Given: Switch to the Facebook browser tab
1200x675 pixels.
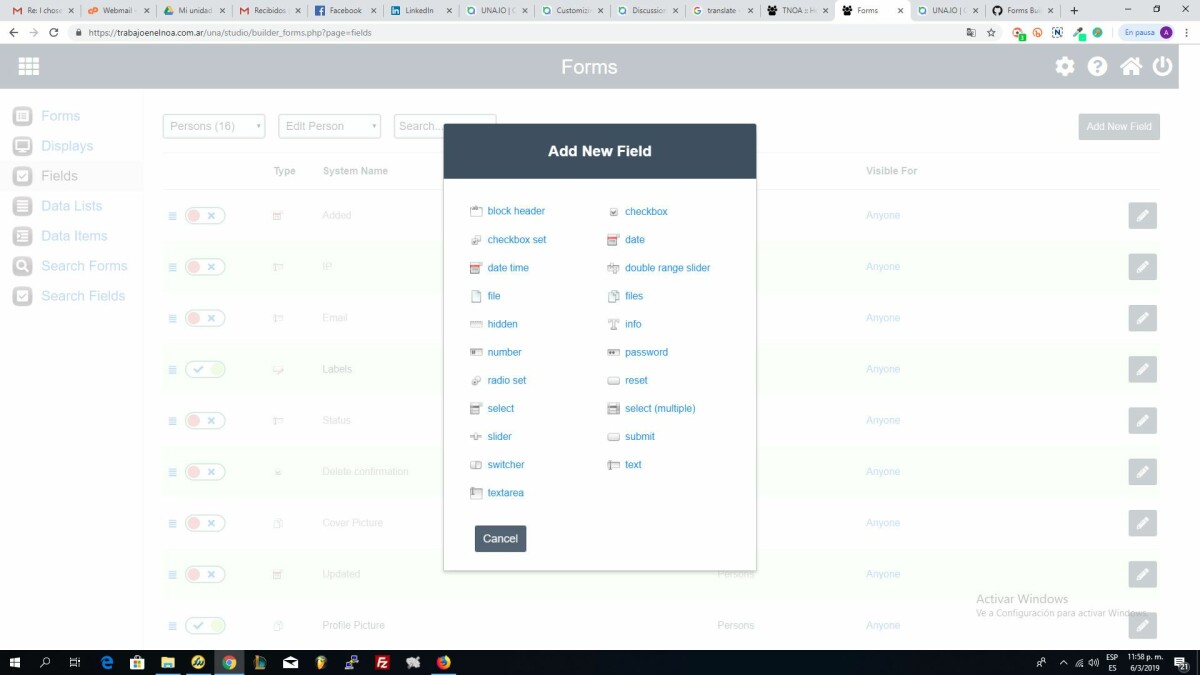Looking at the screenshot, I should (x=344, y=10).
